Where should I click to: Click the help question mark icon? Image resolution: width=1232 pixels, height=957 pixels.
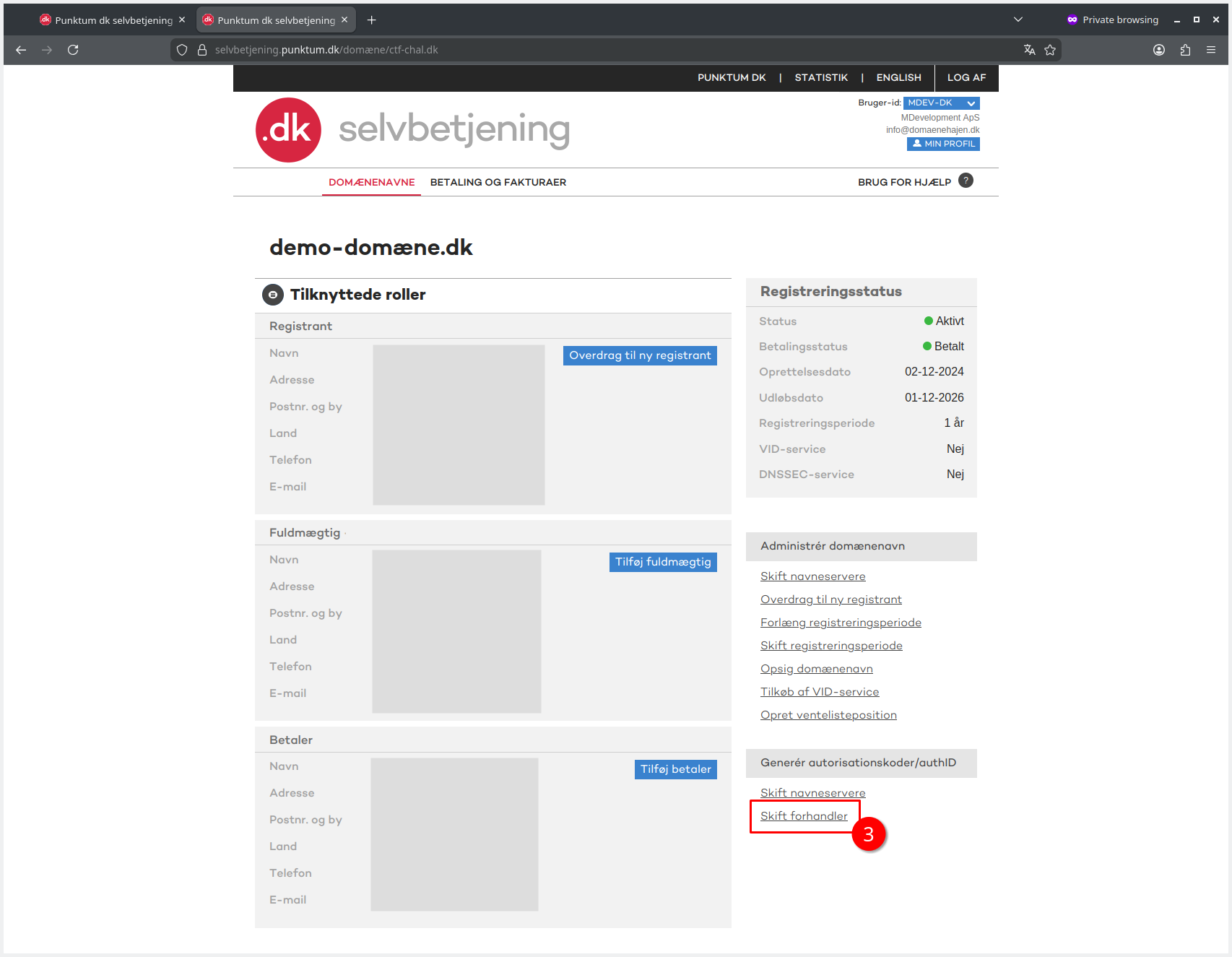click(x=966, y=181)
